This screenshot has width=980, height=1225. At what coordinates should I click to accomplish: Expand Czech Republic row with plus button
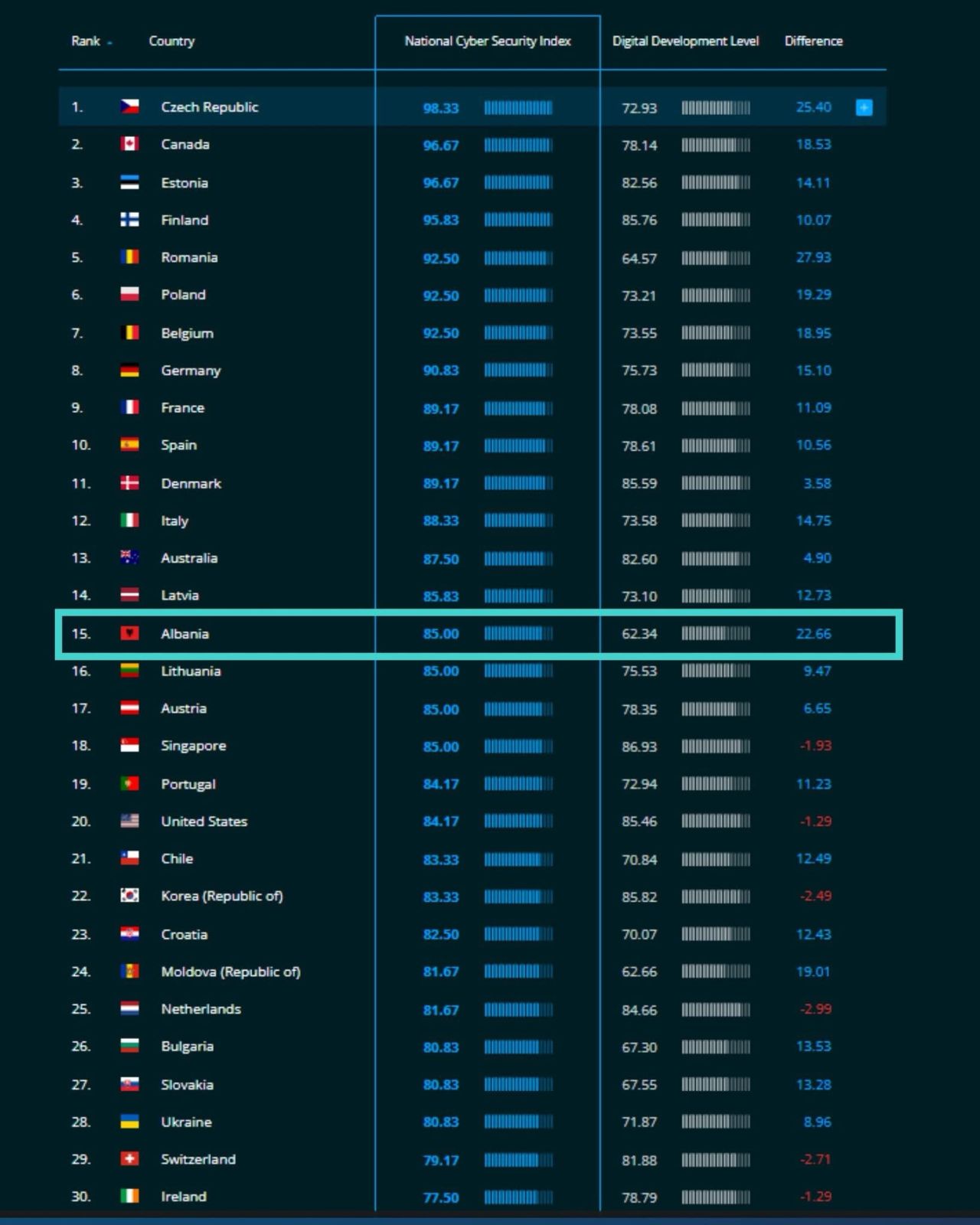coord(864,107)
